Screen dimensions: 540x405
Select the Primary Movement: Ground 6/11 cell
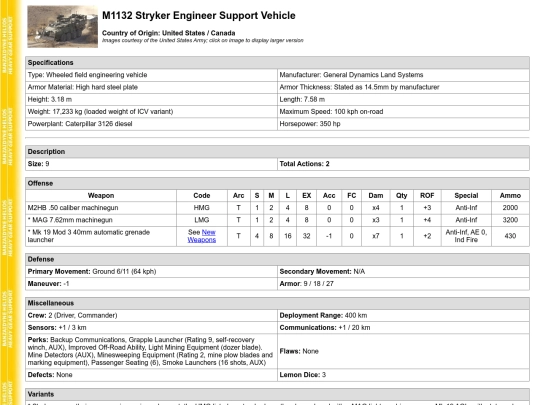(x=151, y=272)
